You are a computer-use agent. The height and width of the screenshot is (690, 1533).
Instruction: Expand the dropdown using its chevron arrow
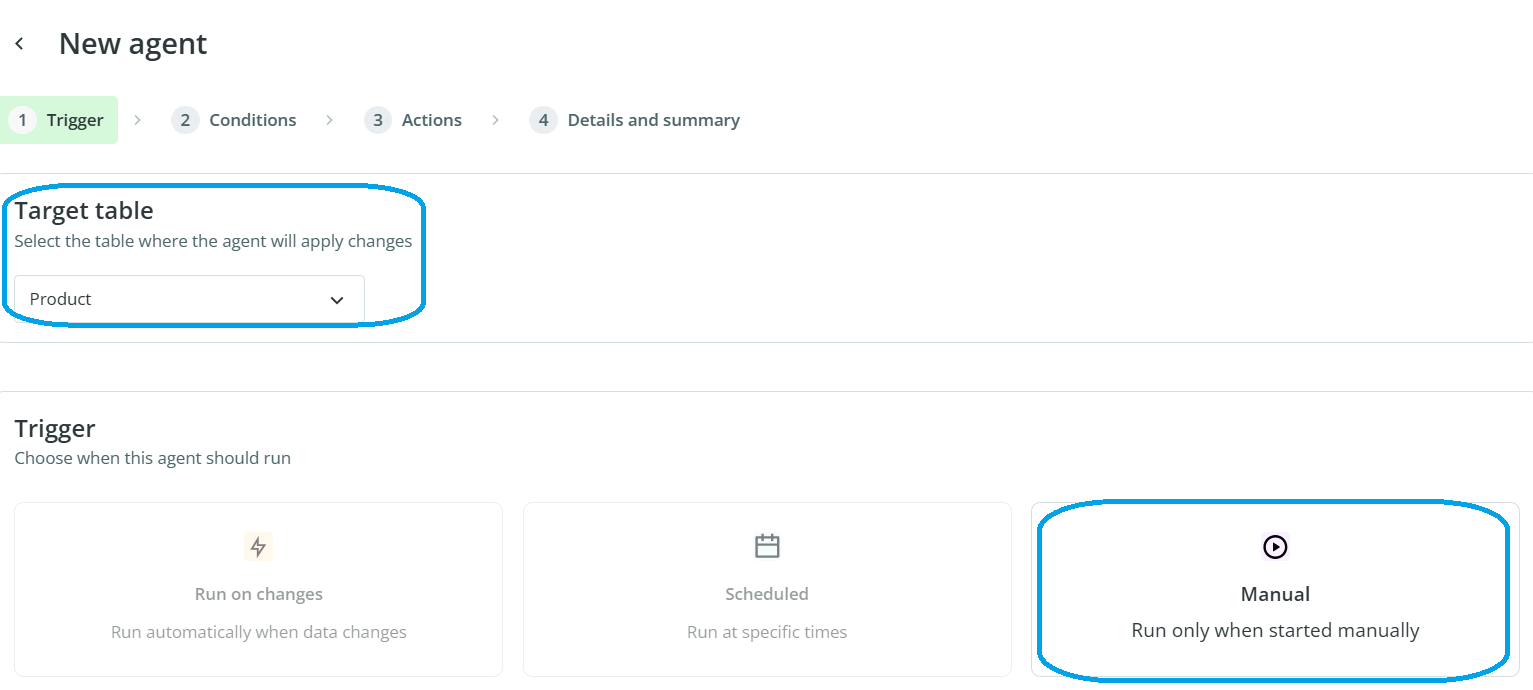point(337,300)
